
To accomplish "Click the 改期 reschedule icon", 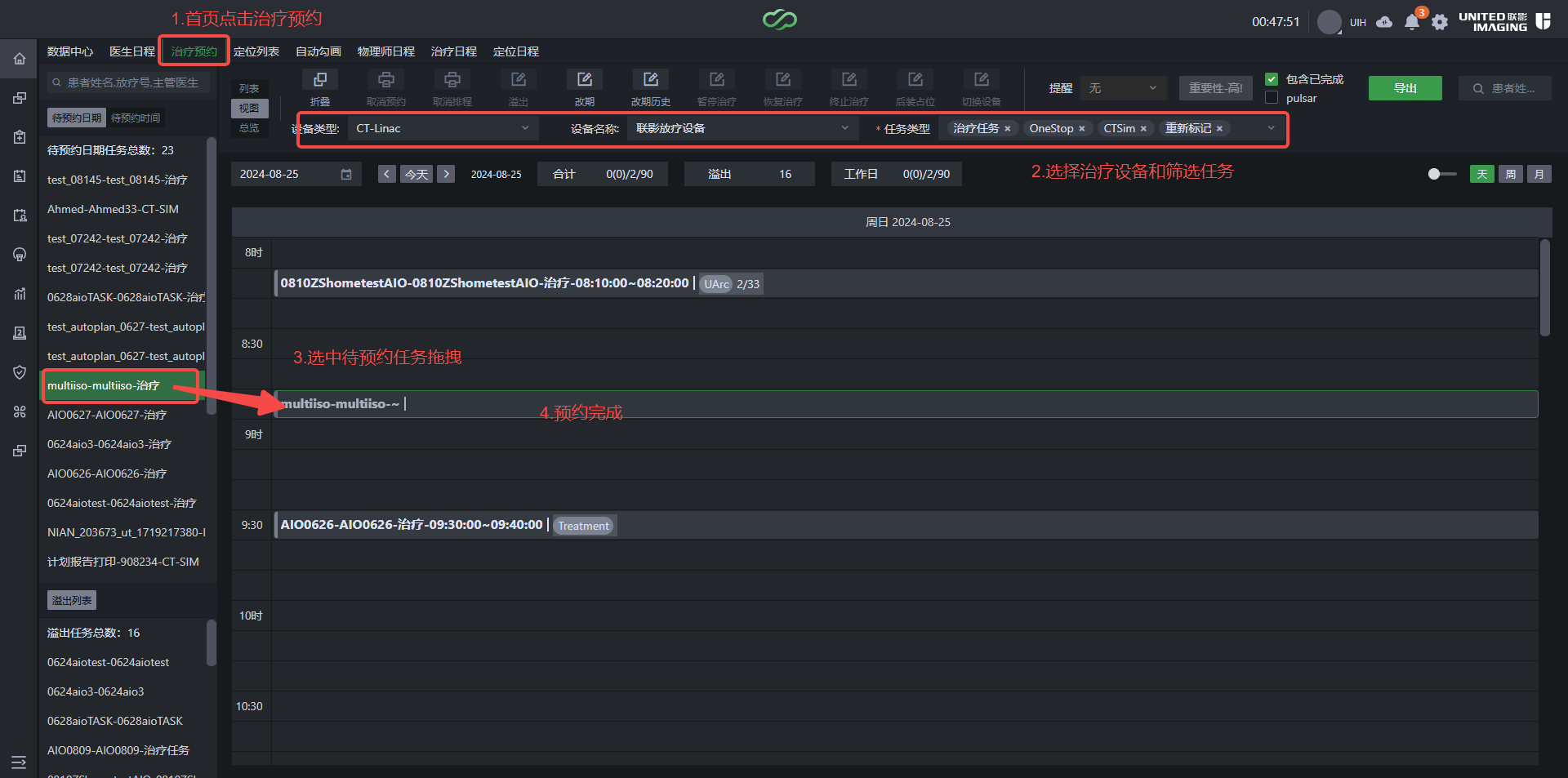I will tap(585, 80).
